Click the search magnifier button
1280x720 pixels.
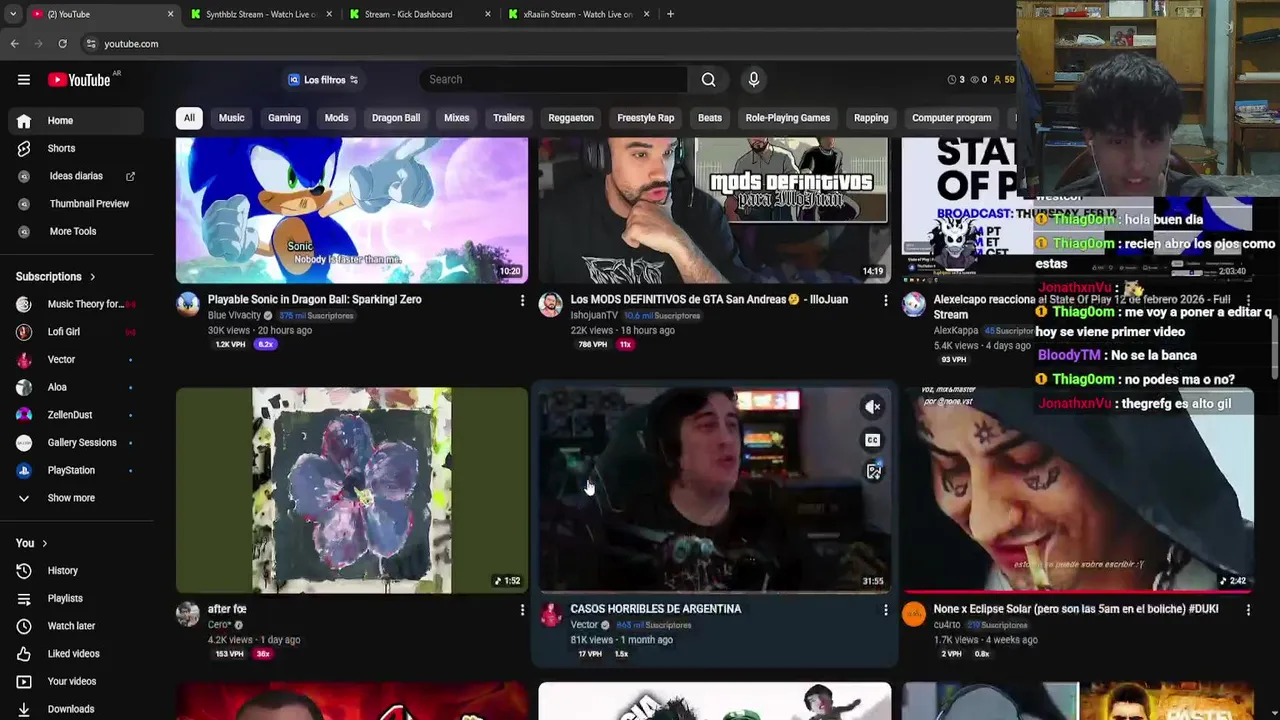tap(708, 80)
